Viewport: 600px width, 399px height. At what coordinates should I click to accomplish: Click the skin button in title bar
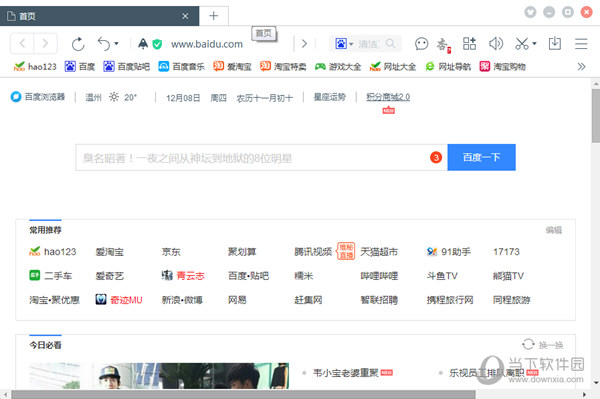[530, 12]
